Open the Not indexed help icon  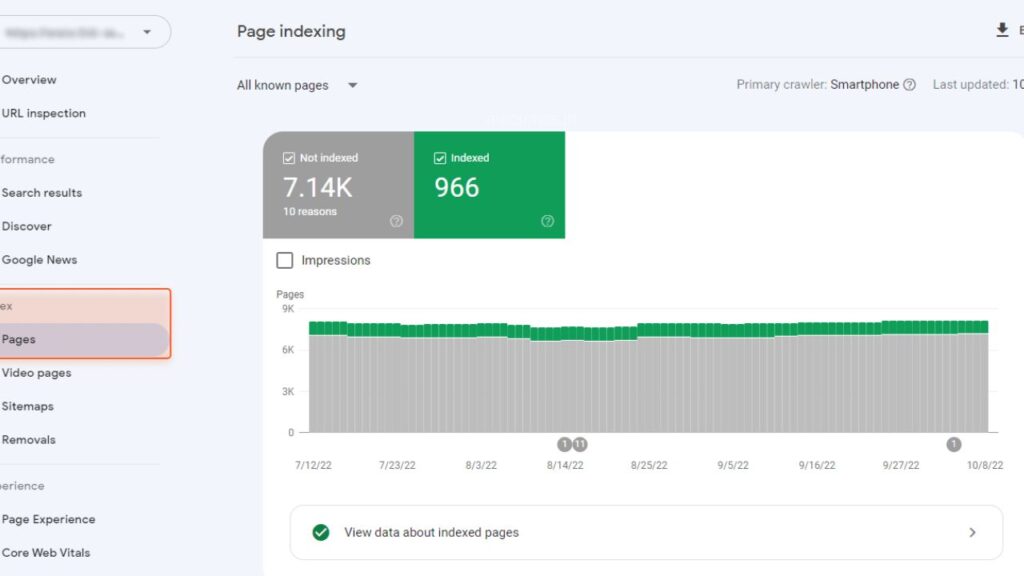[x=396, y=221]
